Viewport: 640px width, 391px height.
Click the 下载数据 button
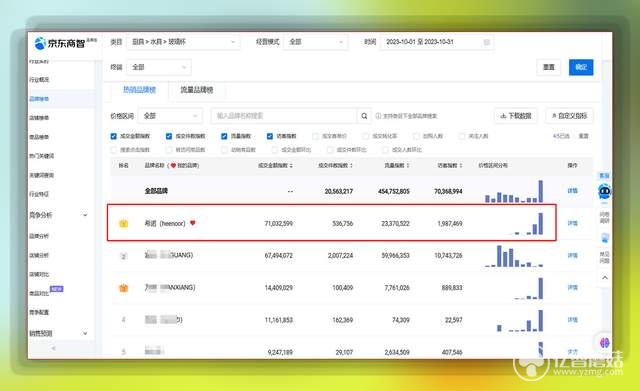516,116
